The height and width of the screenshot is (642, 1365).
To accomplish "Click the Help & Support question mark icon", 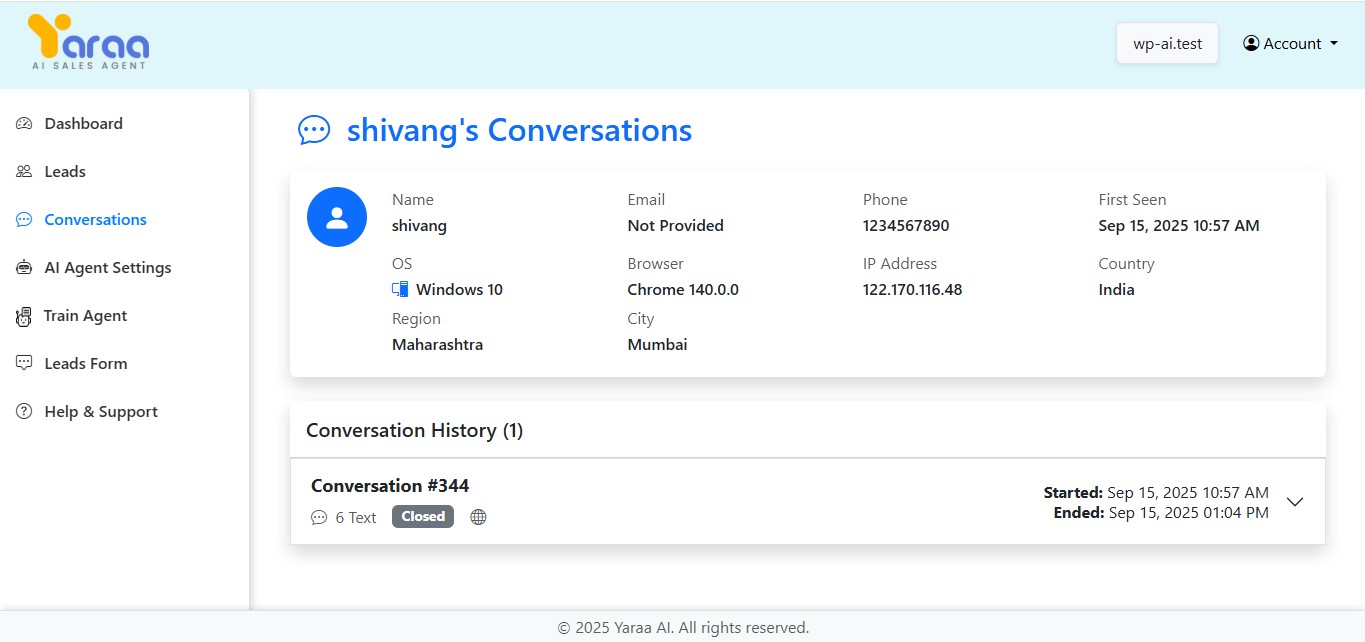I will click(x=24, y=412).
